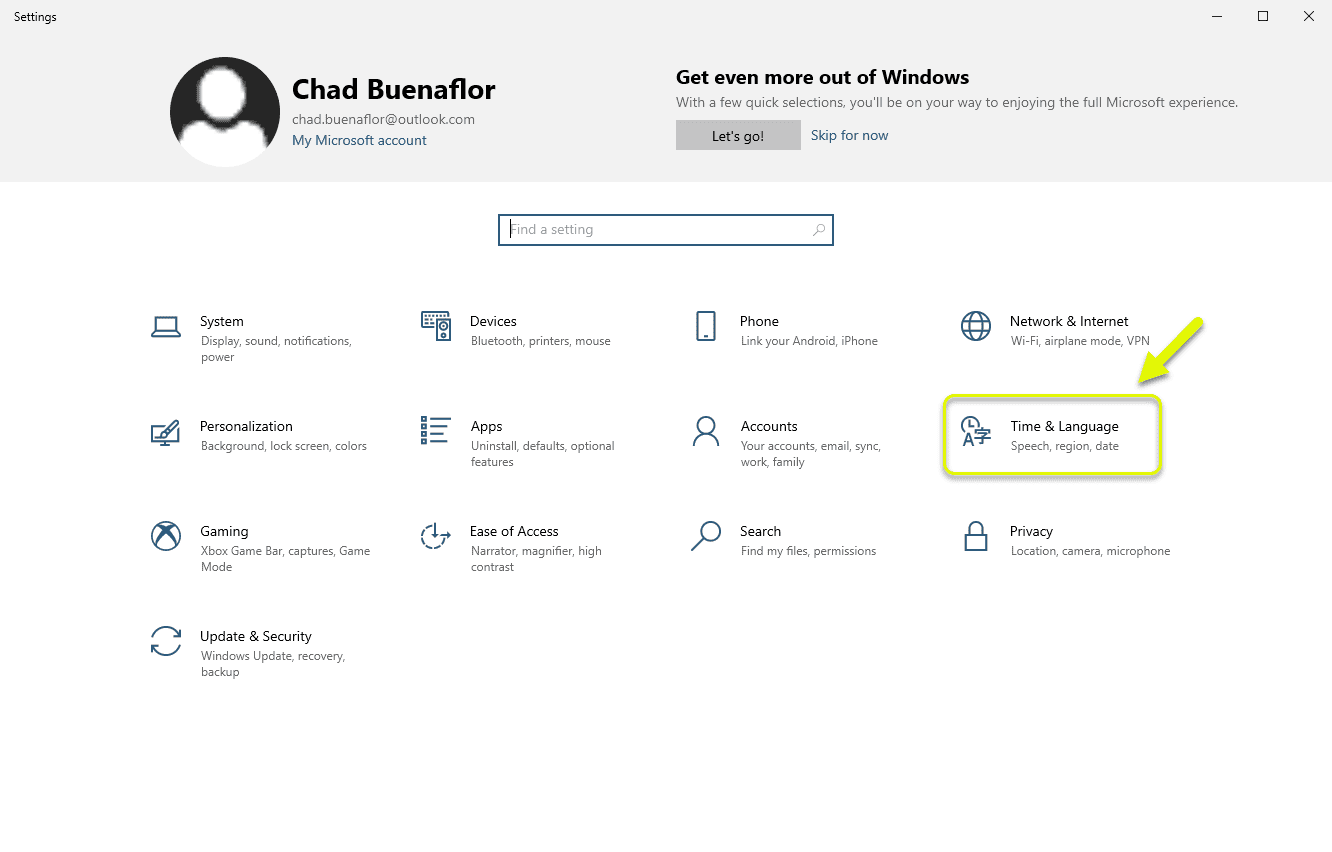Click the Ease of Access icon
Screen dimensions: 1332x852
point(436,536)
